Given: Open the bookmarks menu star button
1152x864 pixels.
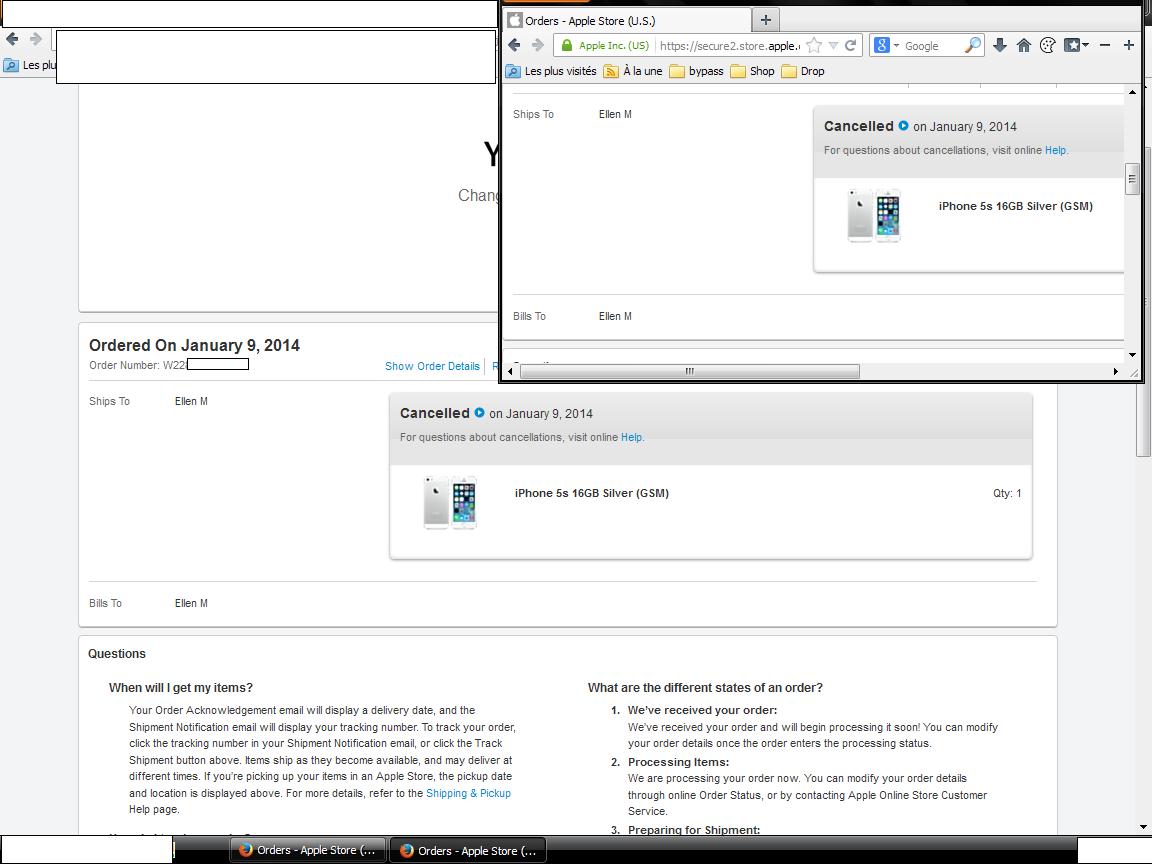Looking at the screenshot, I should [1076, 46].
